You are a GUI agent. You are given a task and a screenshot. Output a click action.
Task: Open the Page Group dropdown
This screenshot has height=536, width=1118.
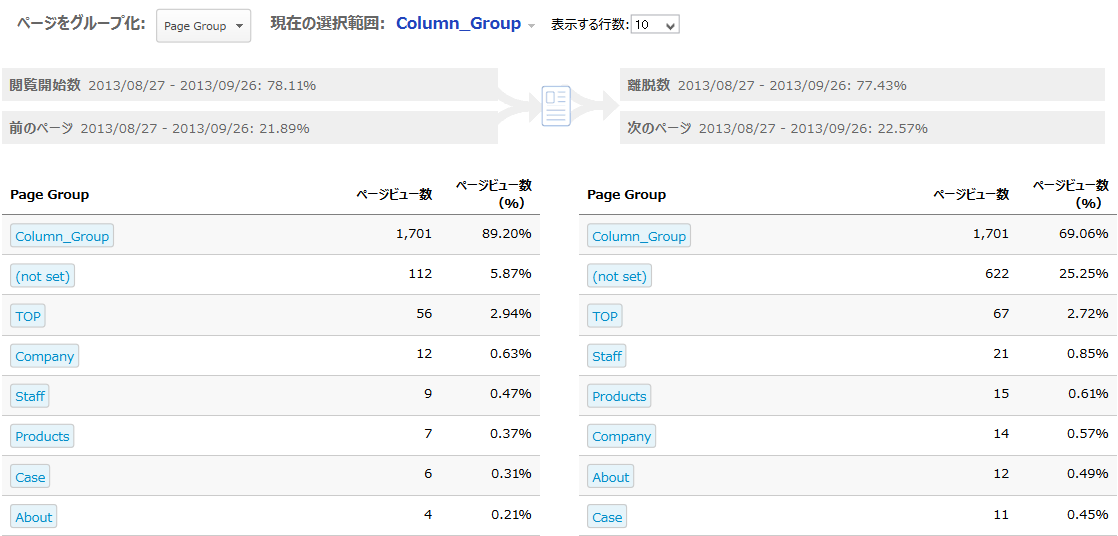pos(204,26)
